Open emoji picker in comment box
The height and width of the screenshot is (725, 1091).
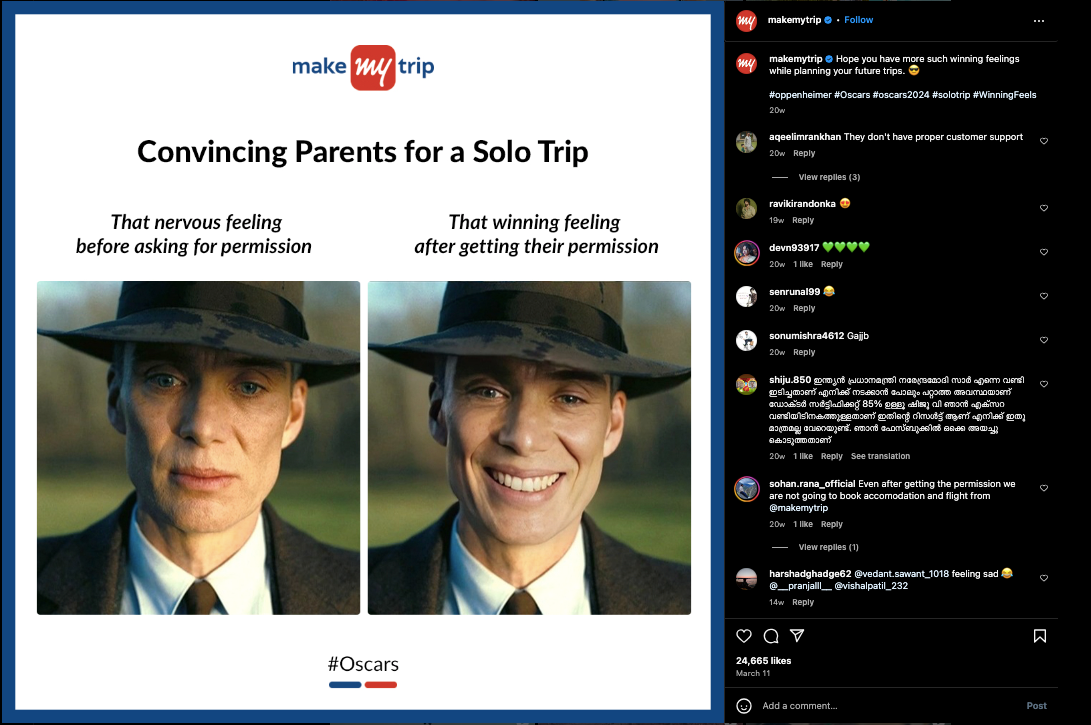point(744,706)
